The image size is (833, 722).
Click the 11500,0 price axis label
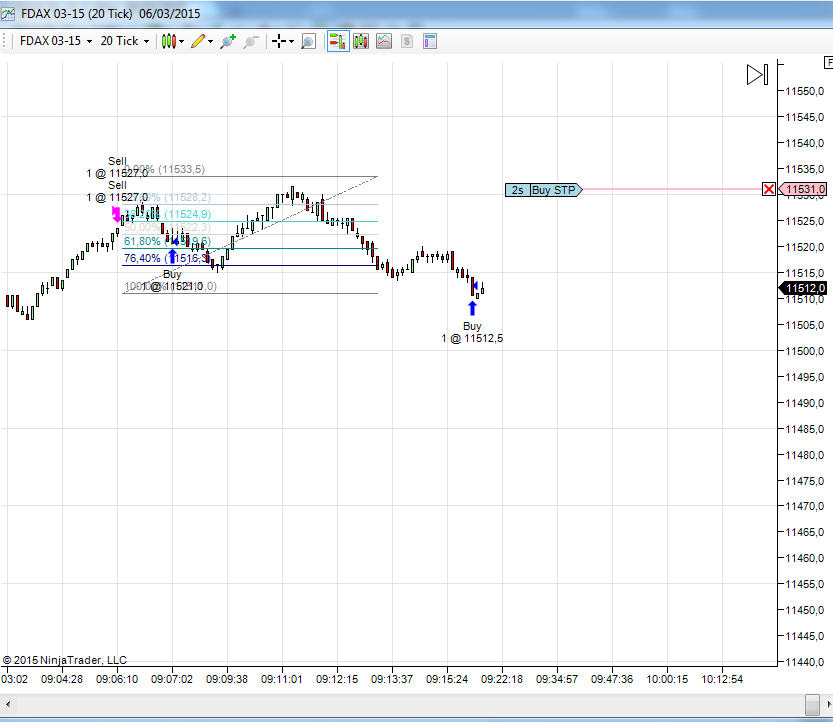(x=804, y=351)
